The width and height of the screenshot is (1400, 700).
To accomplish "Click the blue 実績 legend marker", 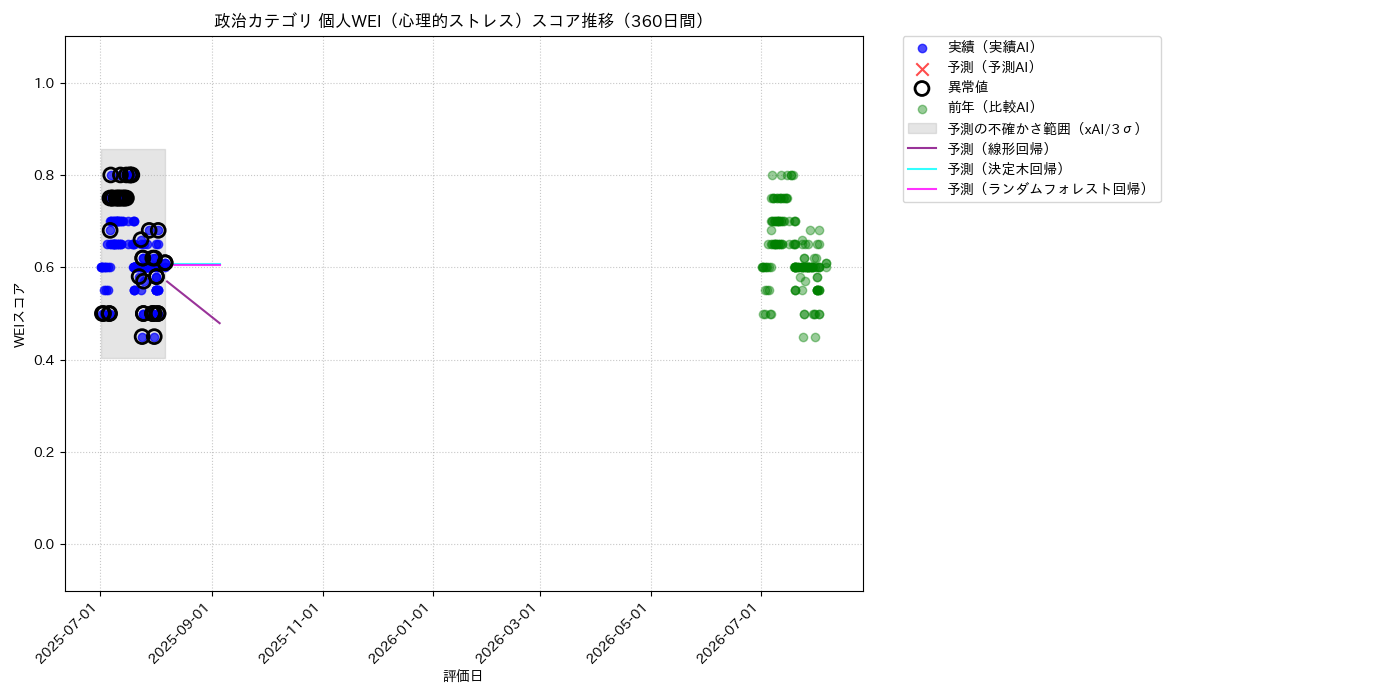I will [922, 48].
